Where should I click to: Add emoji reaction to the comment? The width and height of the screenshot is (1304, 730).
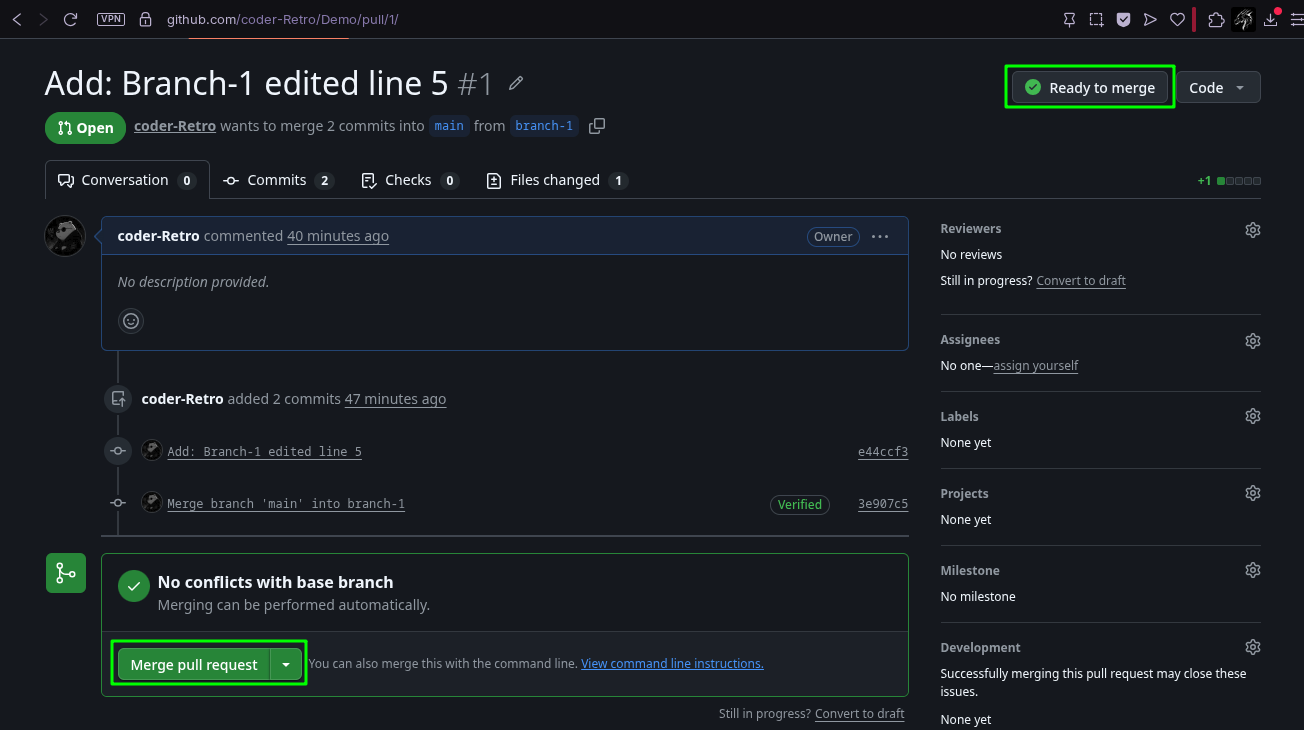(x=131, y=321)
